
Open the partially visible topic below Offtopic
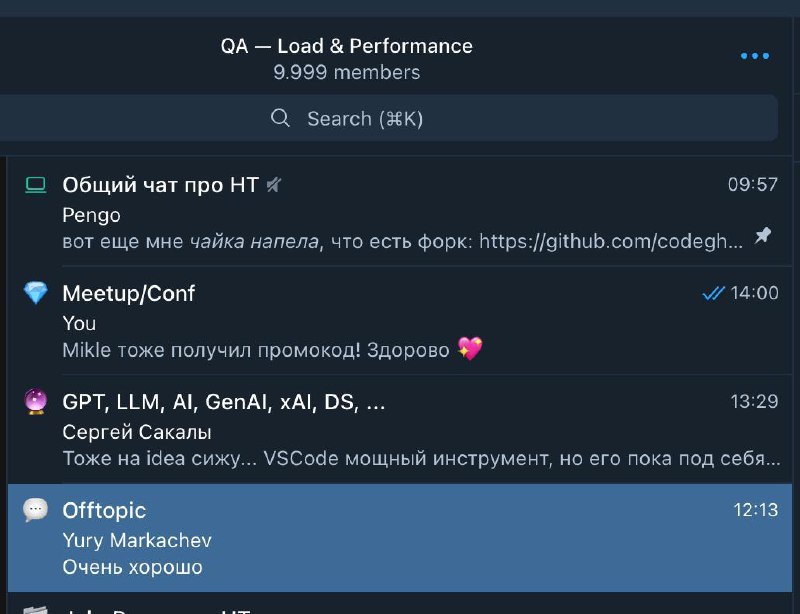tap(400, 604)
